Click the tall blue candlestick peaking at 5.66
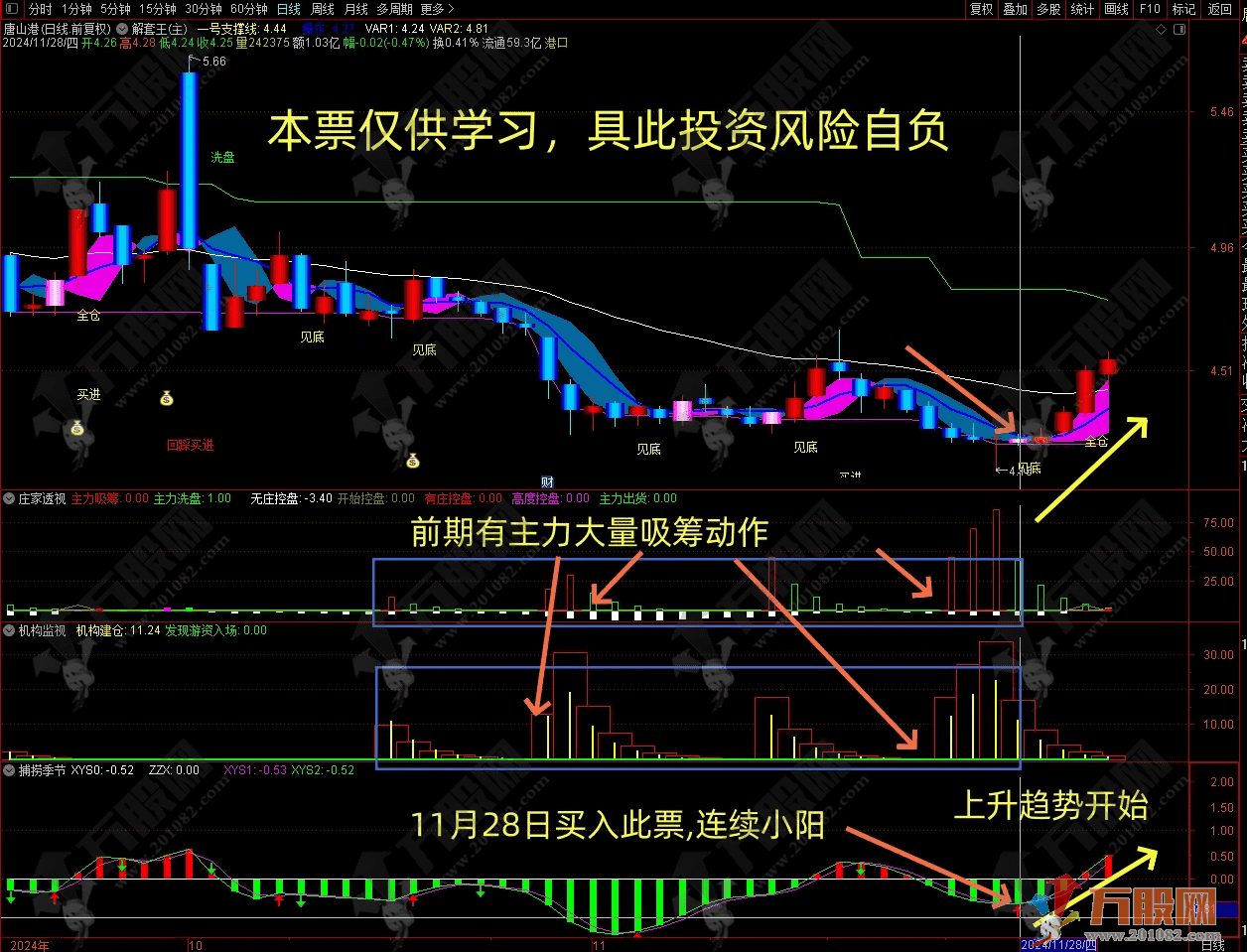 coord(189,159)
